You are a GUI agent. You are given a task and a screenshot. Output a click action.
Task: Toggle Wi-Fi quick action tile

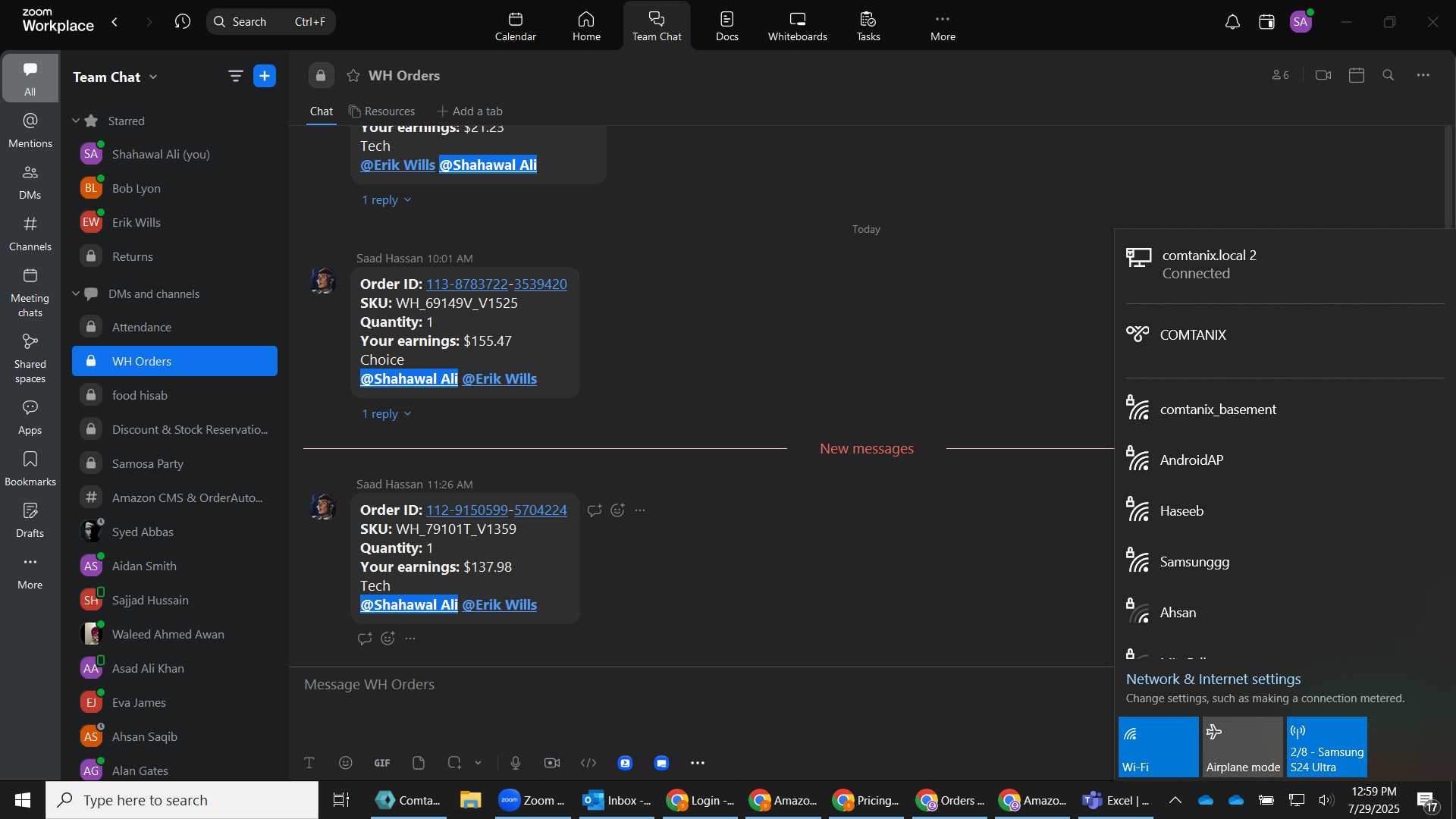click(1159, 747)
